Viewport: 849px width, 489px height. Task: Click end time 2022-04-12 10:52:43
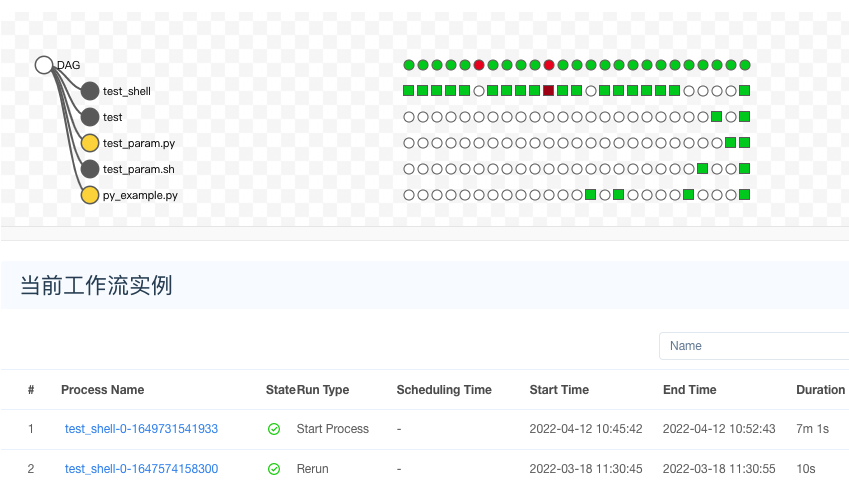(x=719, y=429)
